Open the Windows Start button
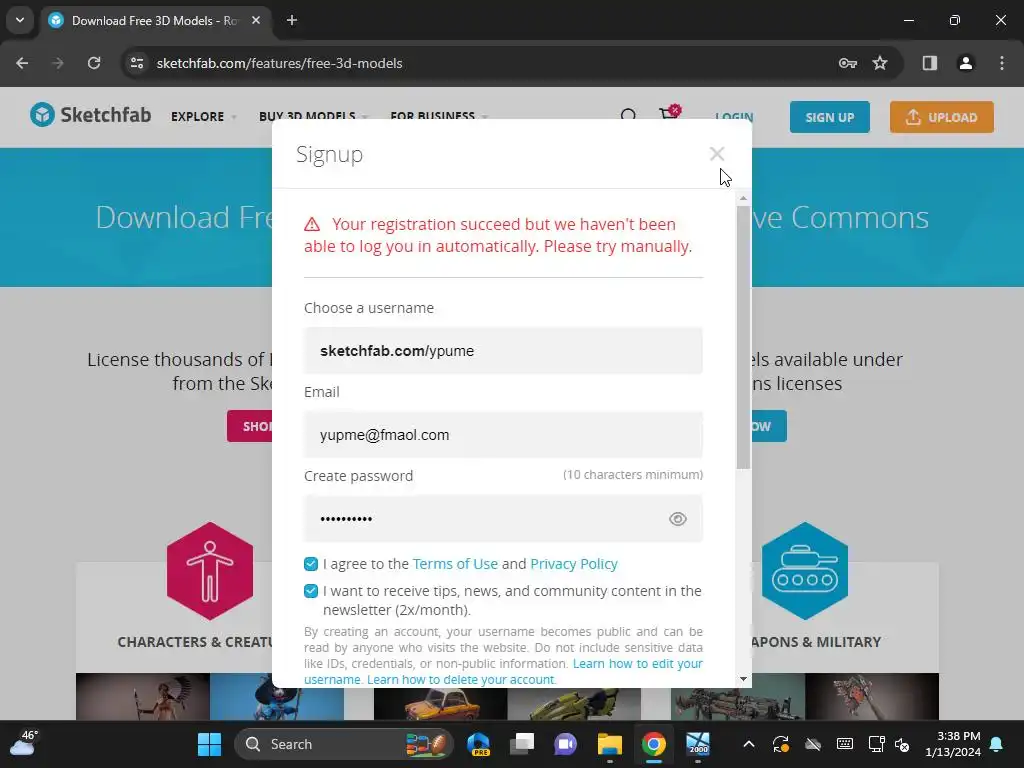 210,744
